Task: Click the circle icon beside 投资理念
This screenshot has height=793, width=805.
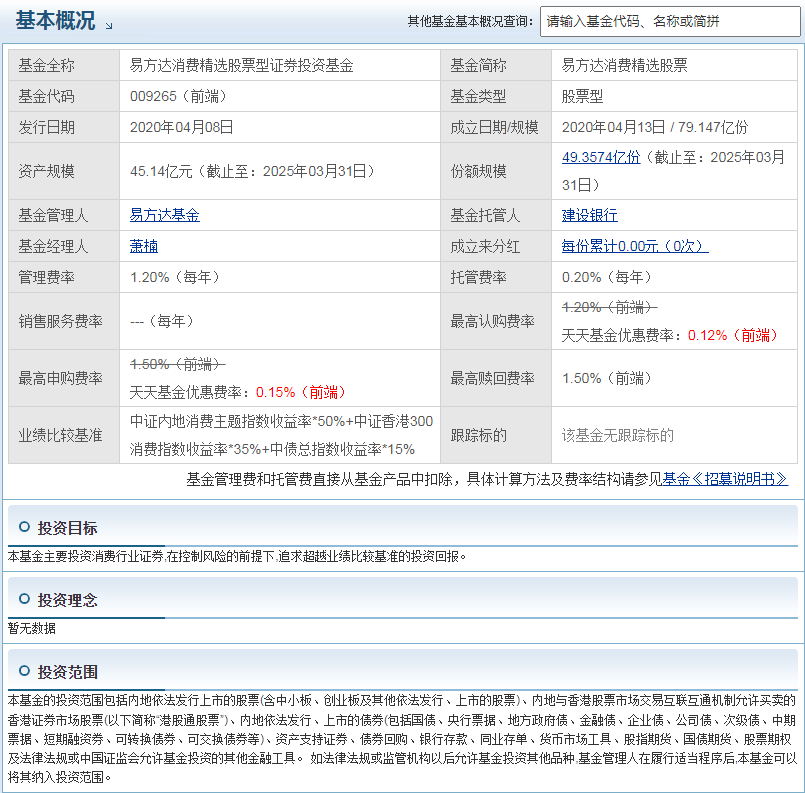Action: pyautogui.click(x=24, y=598)
